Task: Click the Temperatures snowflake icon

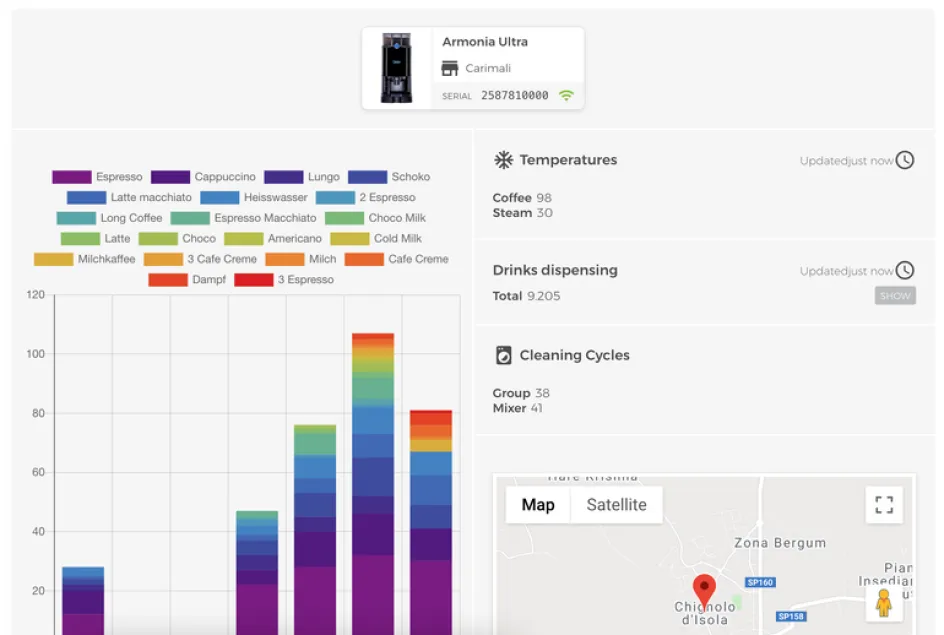Action: coord(504,160)
